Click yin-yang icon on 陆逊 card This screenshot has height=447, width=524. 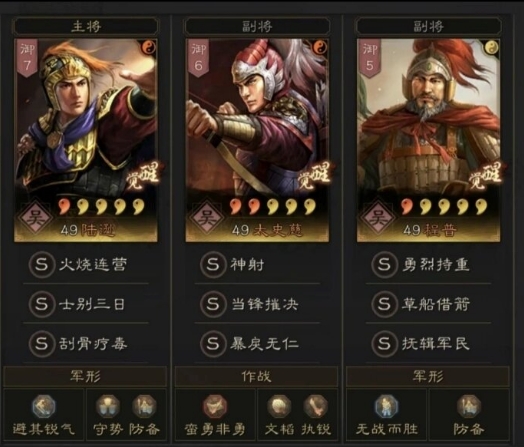point(148,48)
